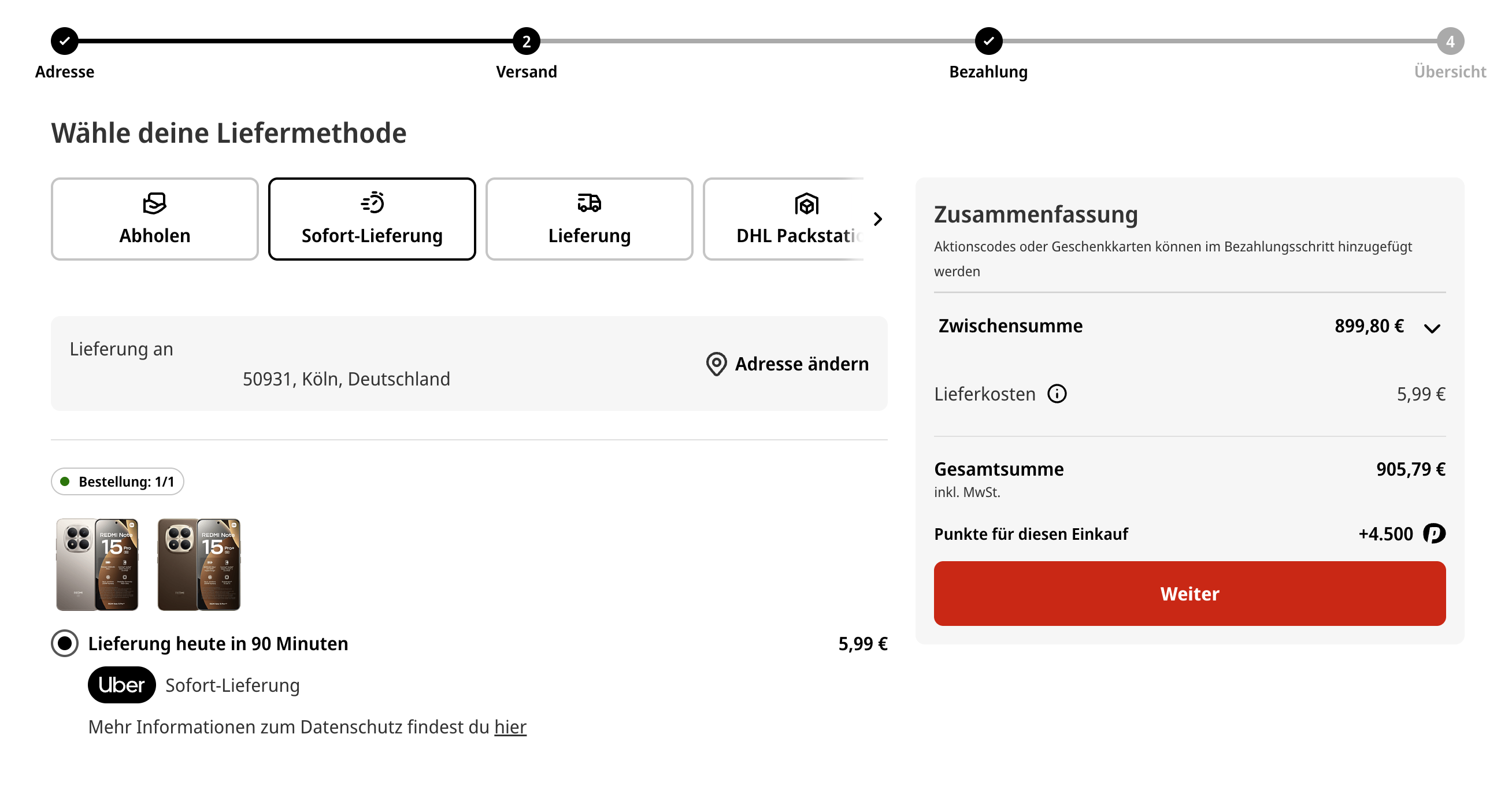Click the Lieferung truck icon
1512x786 pixels.
click(589, 203)
